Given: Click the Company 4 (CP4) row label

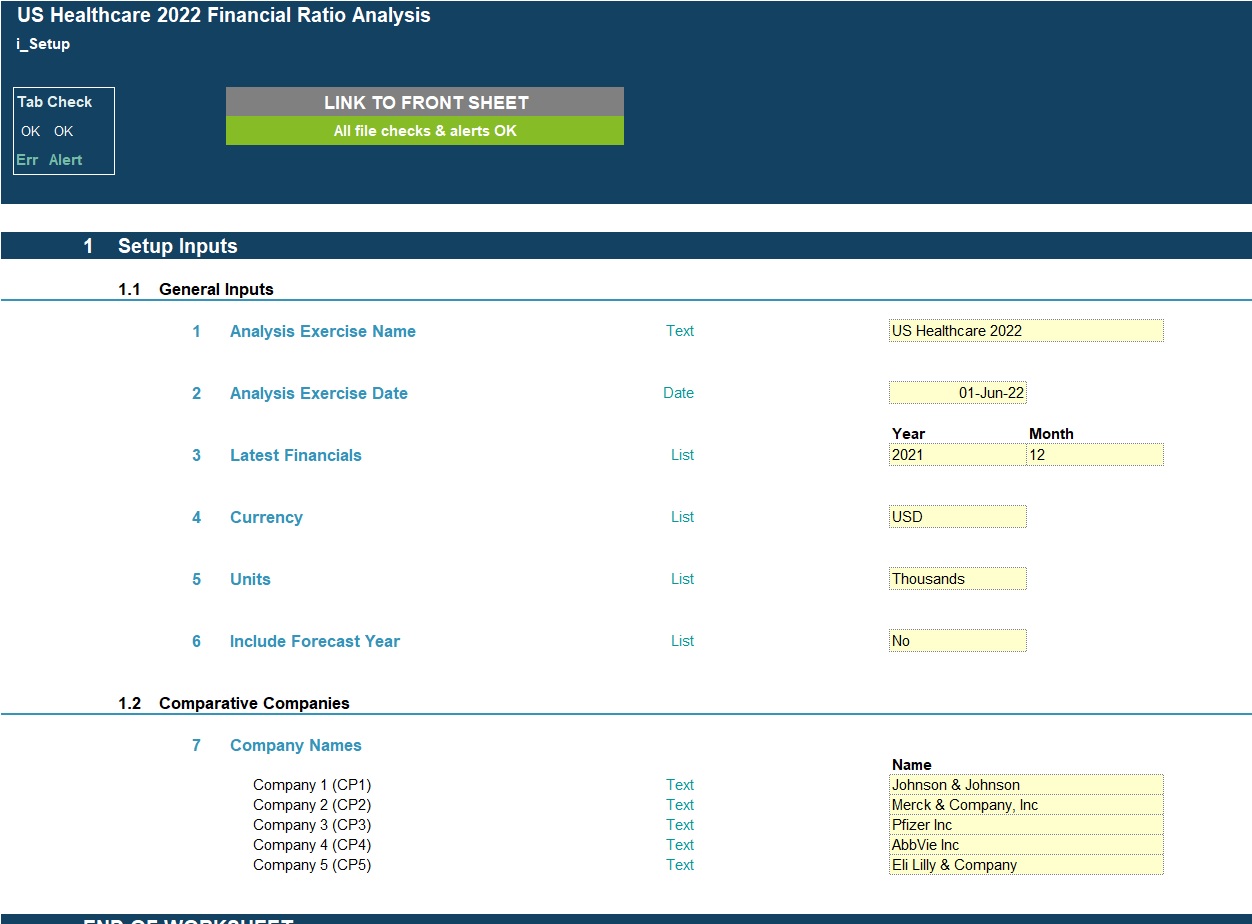Looking at the screenshot, I should (312, 845).
